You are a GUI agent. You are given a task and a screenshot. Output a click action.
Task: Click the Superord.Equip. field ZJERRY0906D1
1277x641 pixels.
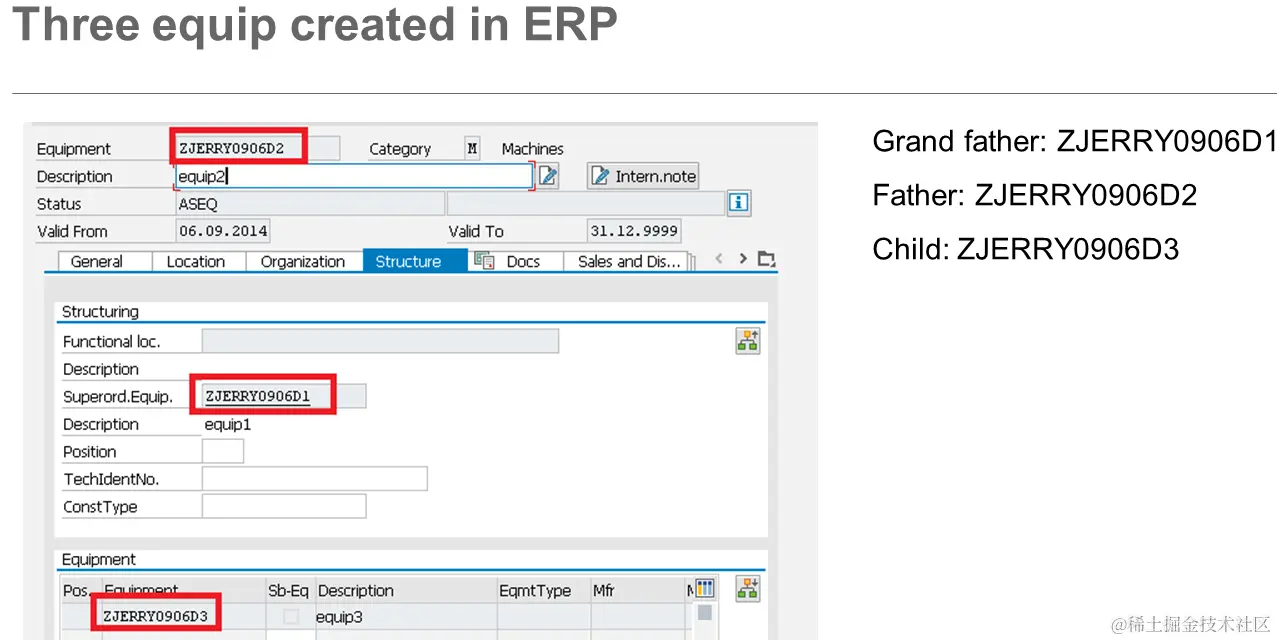pyautogui.click(x=284, y=396)
